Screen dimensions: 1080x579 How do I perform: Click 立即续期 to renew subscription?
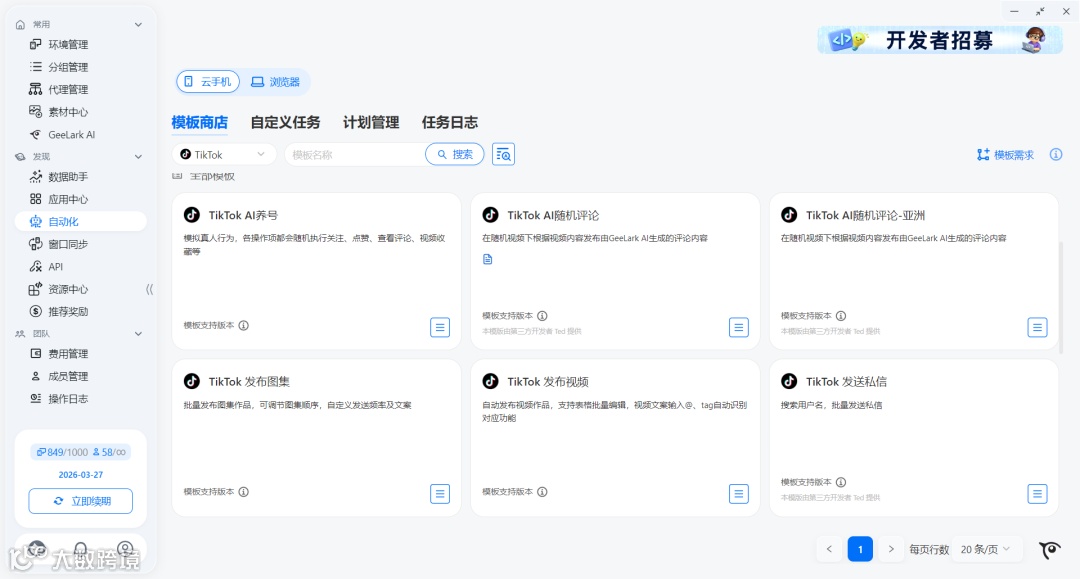tap(80, 501)
